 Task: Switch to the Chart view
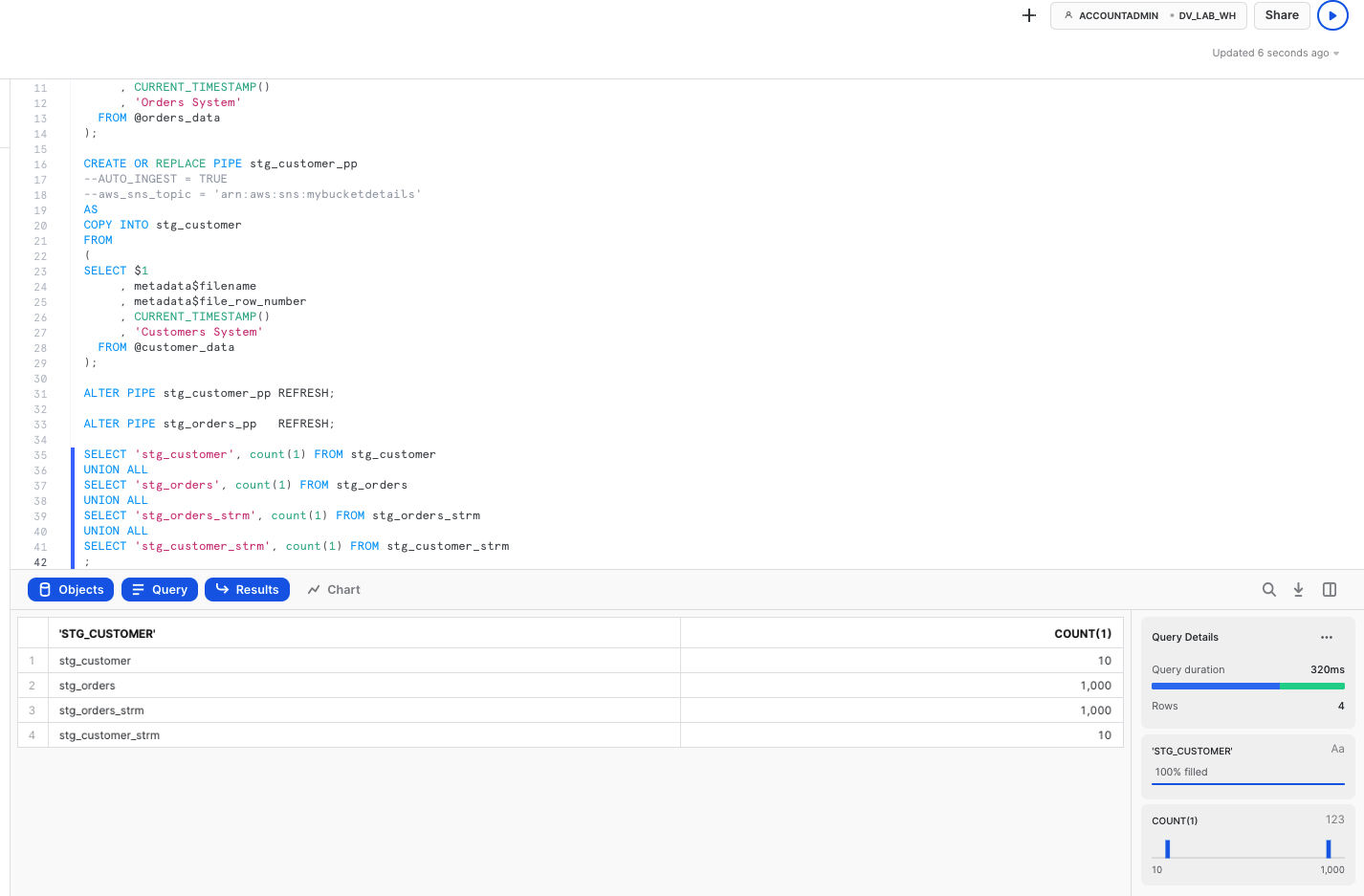(x=333, y=589)
